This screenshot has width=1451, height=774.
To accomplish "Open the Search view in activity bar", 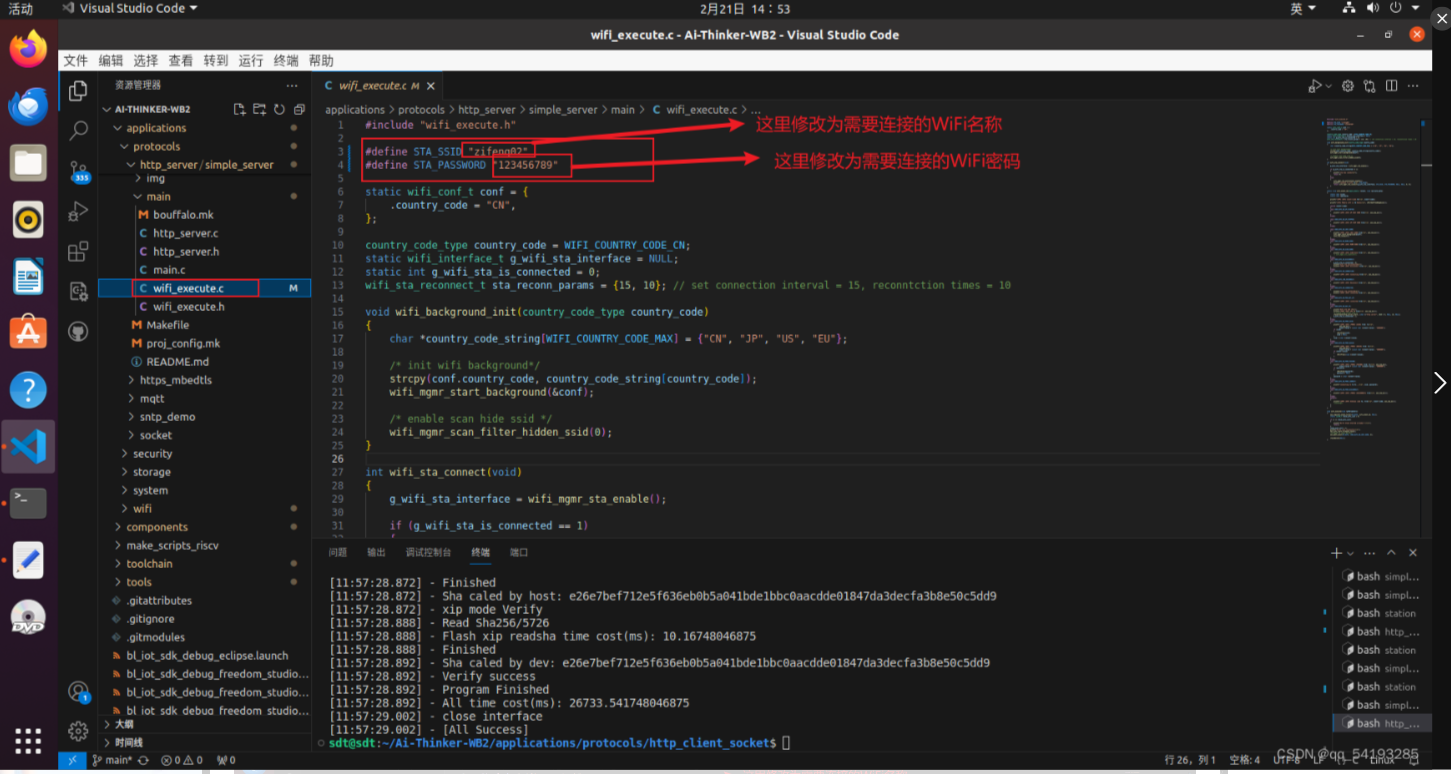I will 78,132.
